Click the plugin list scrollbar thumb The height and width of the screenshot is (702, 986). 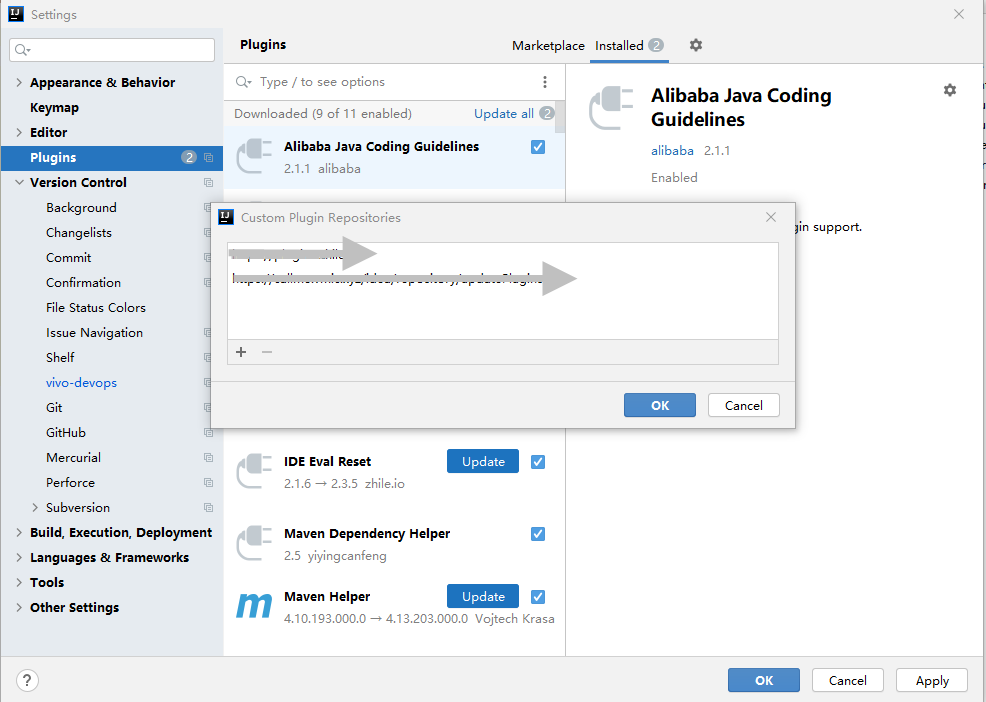(560, 116)
